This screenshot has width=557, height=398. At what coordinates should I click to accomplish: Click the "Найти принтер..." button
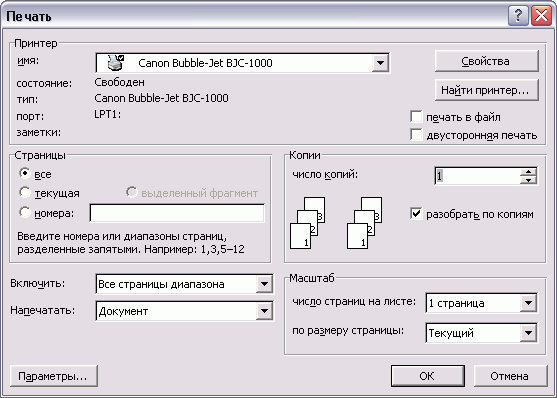pyautogui.click(x=487, y=90)
